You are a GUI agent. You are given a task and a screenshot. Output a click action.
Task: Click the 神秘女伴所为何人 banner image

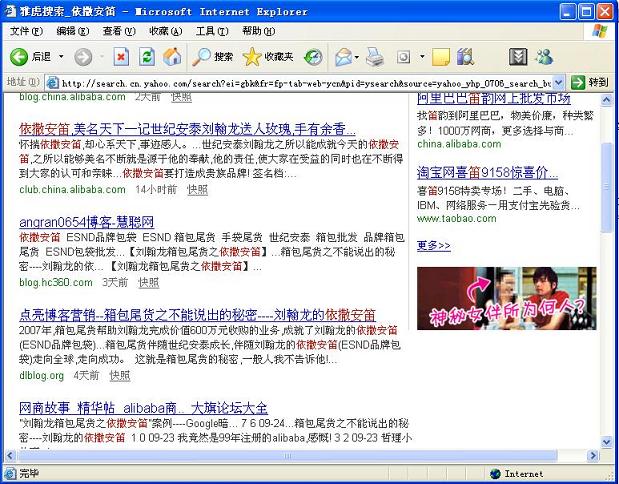tap(506, 298)
